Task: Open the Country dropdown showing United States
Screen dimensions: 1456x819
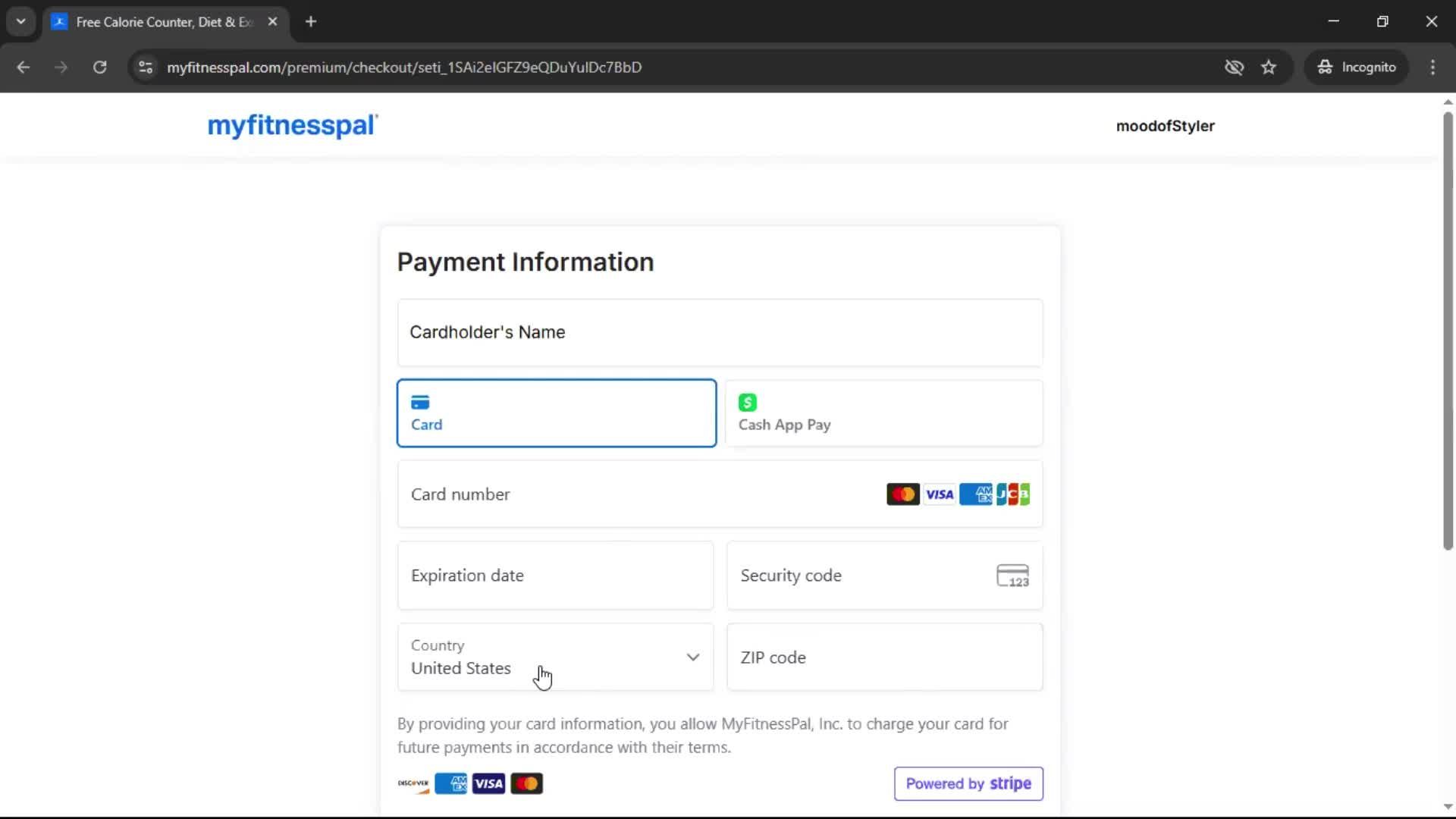Action: [555, 657]
